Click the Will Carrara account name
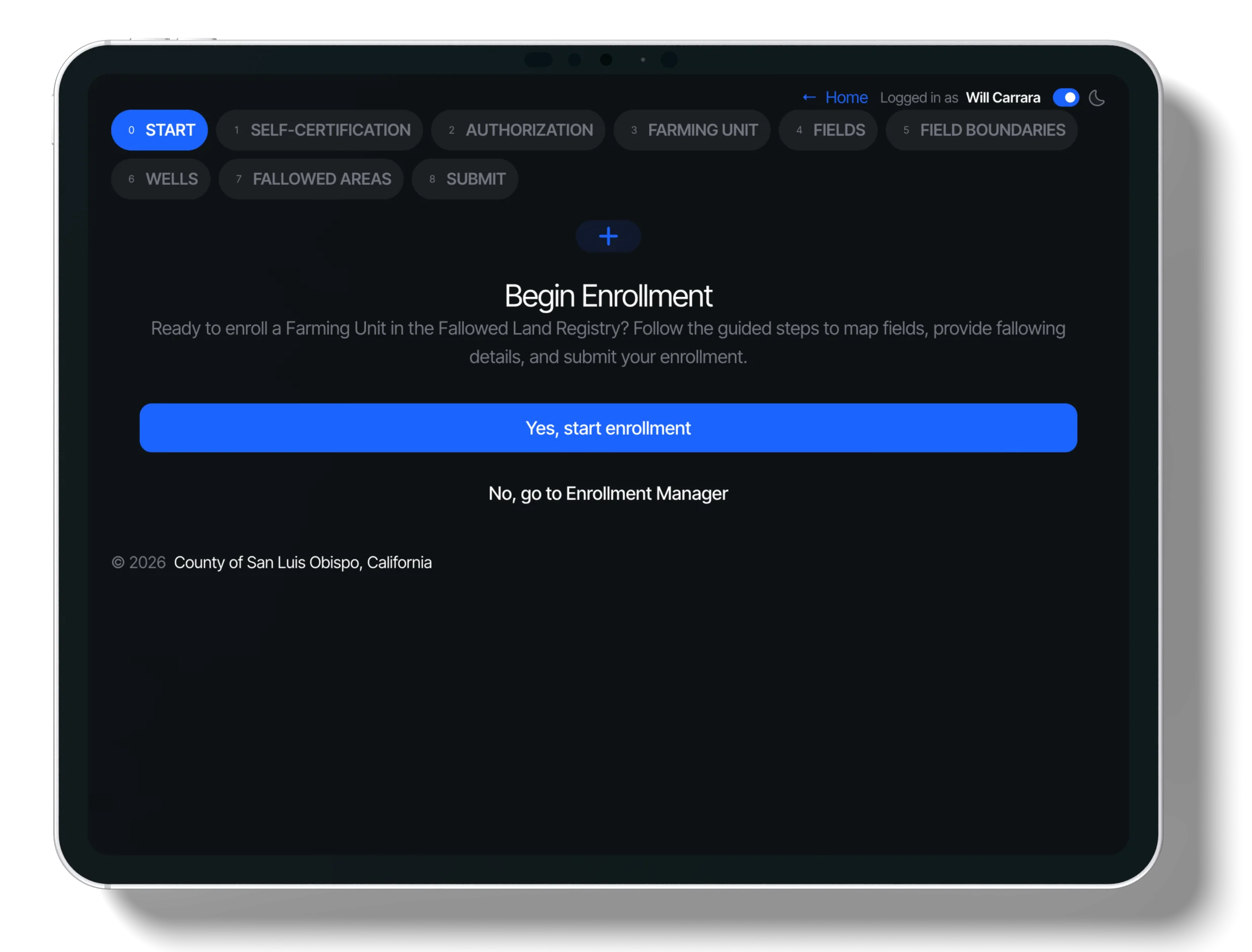 1003,97
